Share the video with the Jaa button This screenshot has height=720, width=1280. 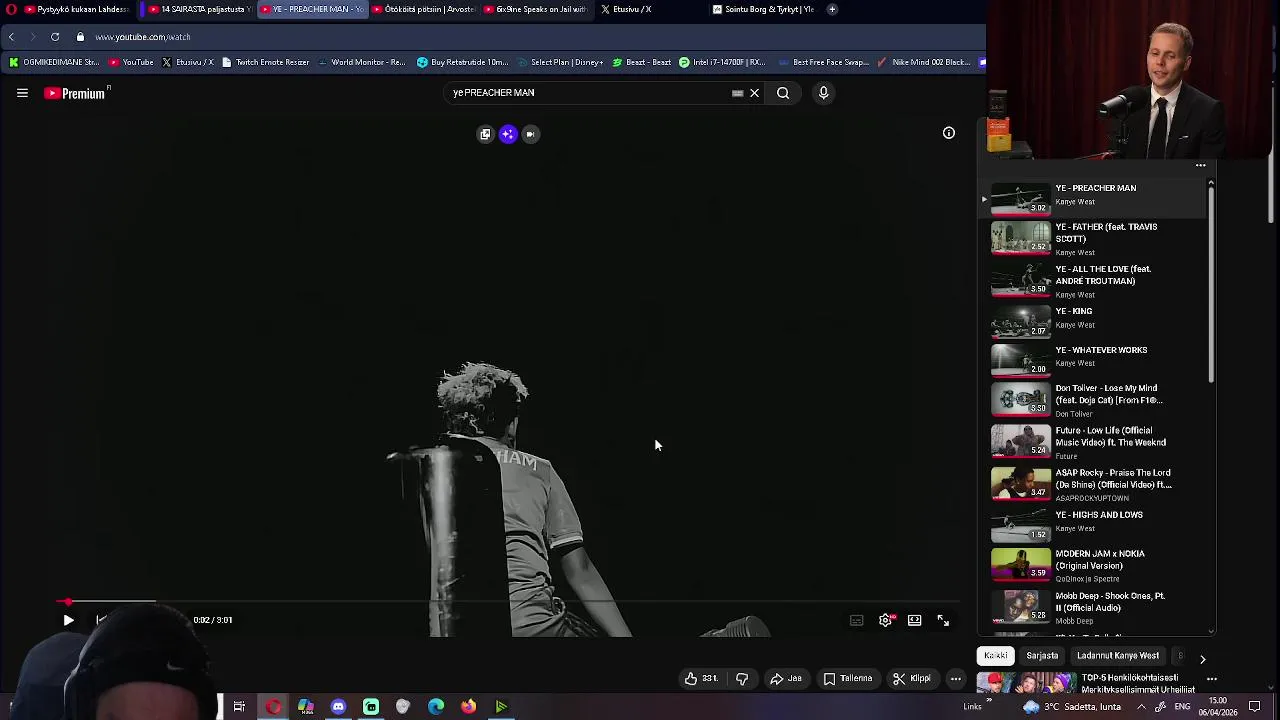(786, 679)
